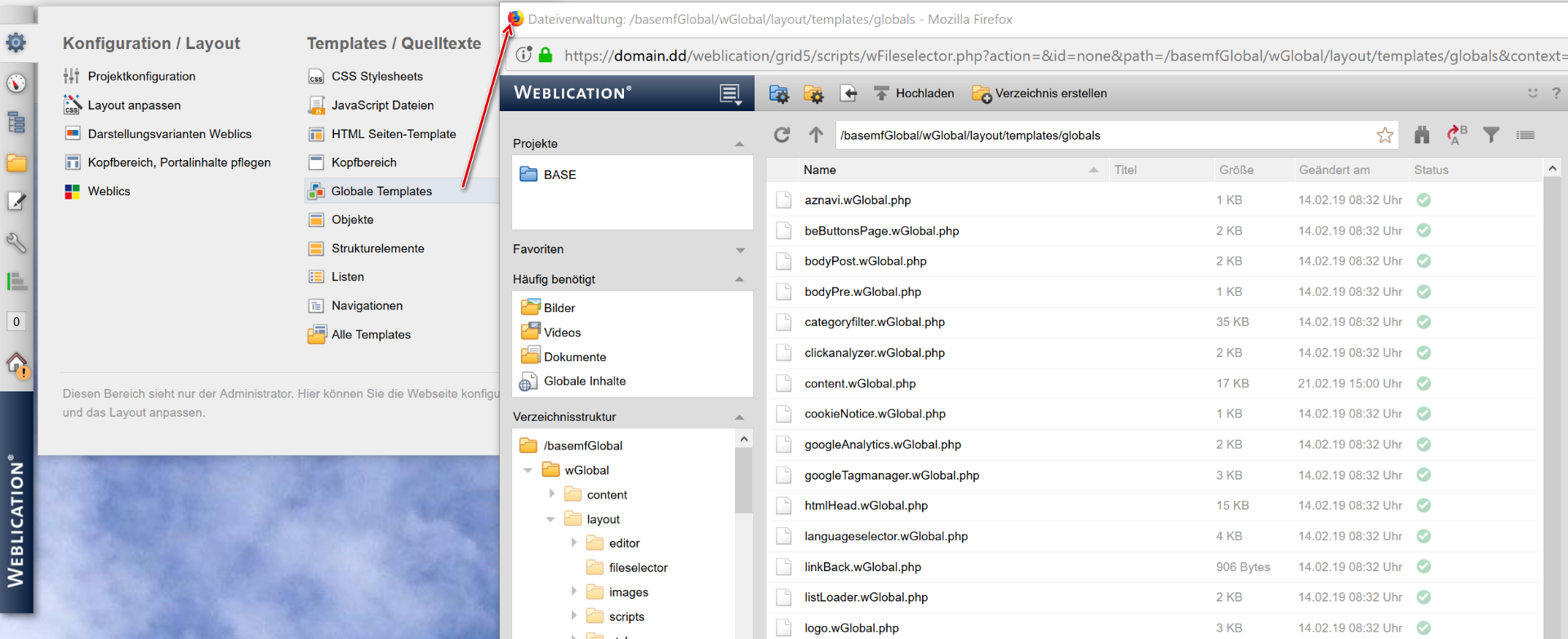Select the fileselector folder in tree
Viewport: 1568px width, 639px height.
626,568
